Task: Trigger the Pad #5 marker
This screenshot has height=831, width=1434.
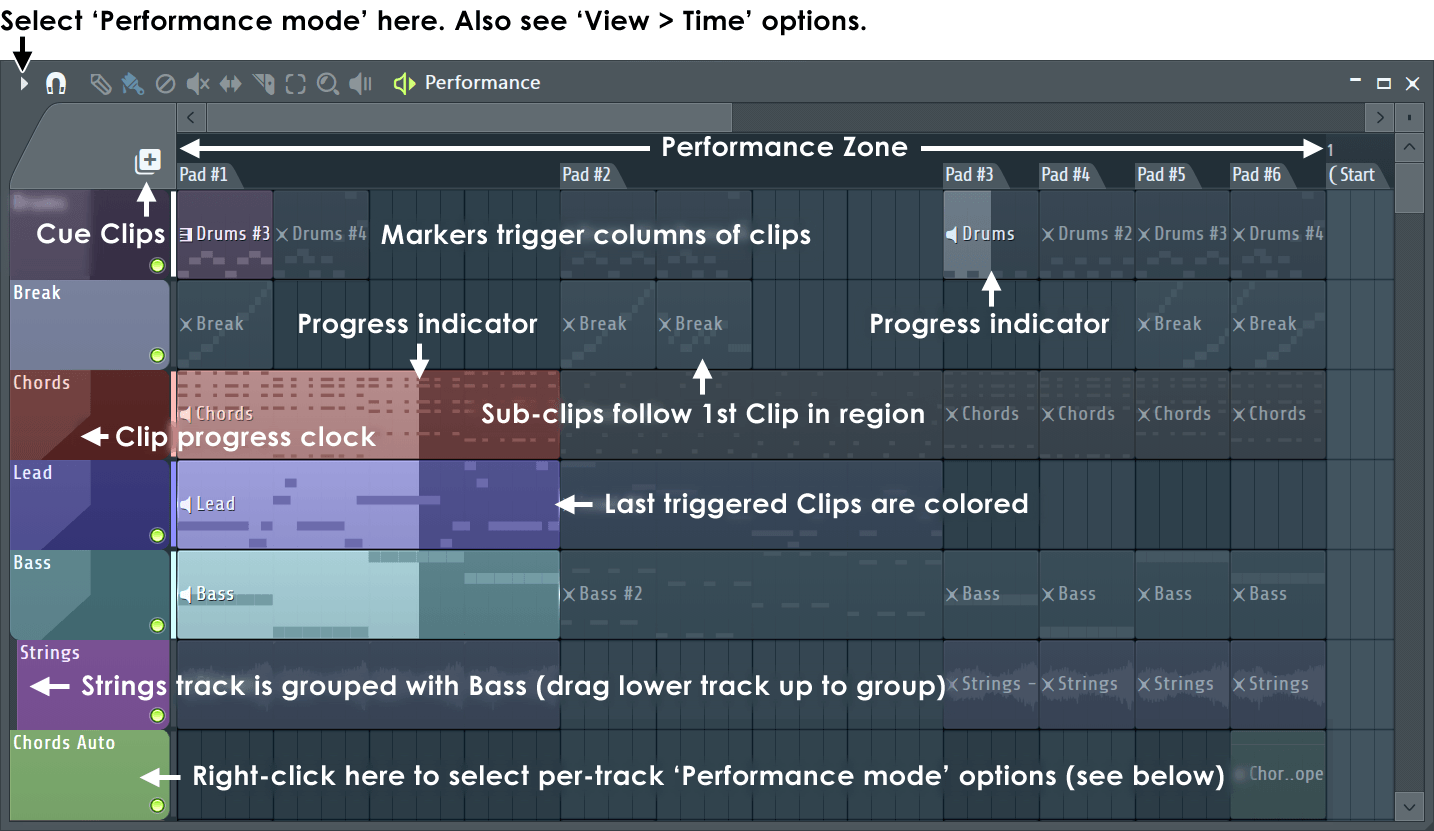Action: [1161, 175]
